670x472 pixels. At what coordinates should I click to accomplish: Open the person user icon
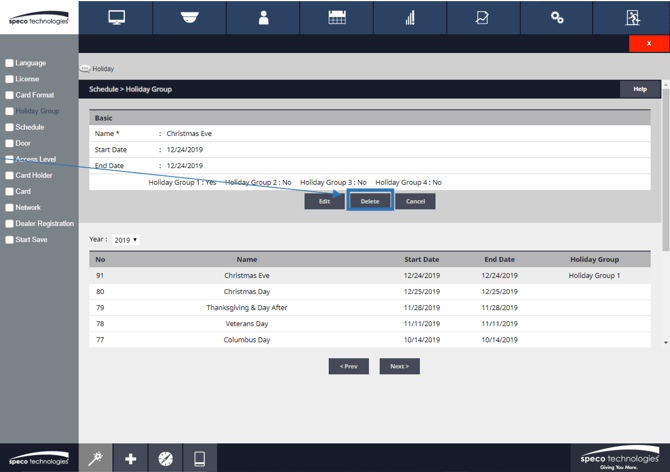pos(264,18)
